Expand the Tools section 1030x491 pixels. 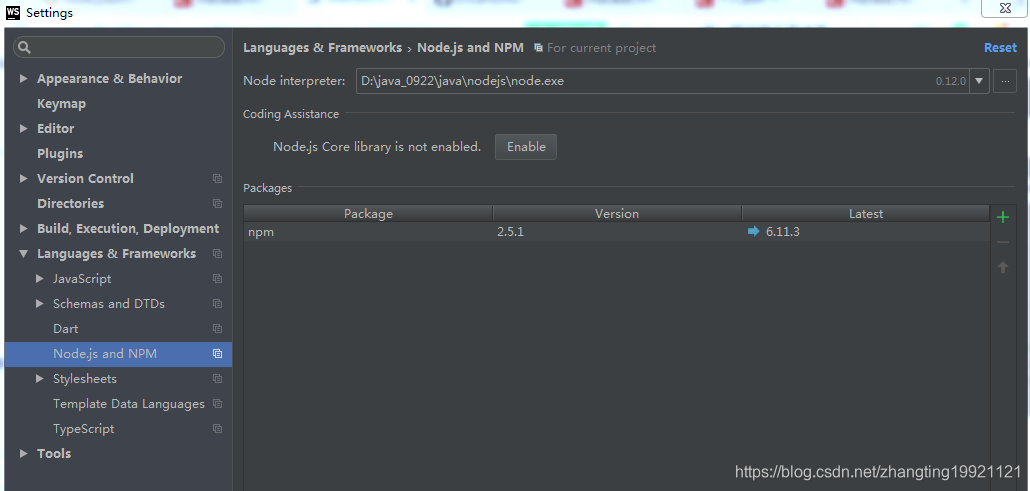click(x=24, y=454)
